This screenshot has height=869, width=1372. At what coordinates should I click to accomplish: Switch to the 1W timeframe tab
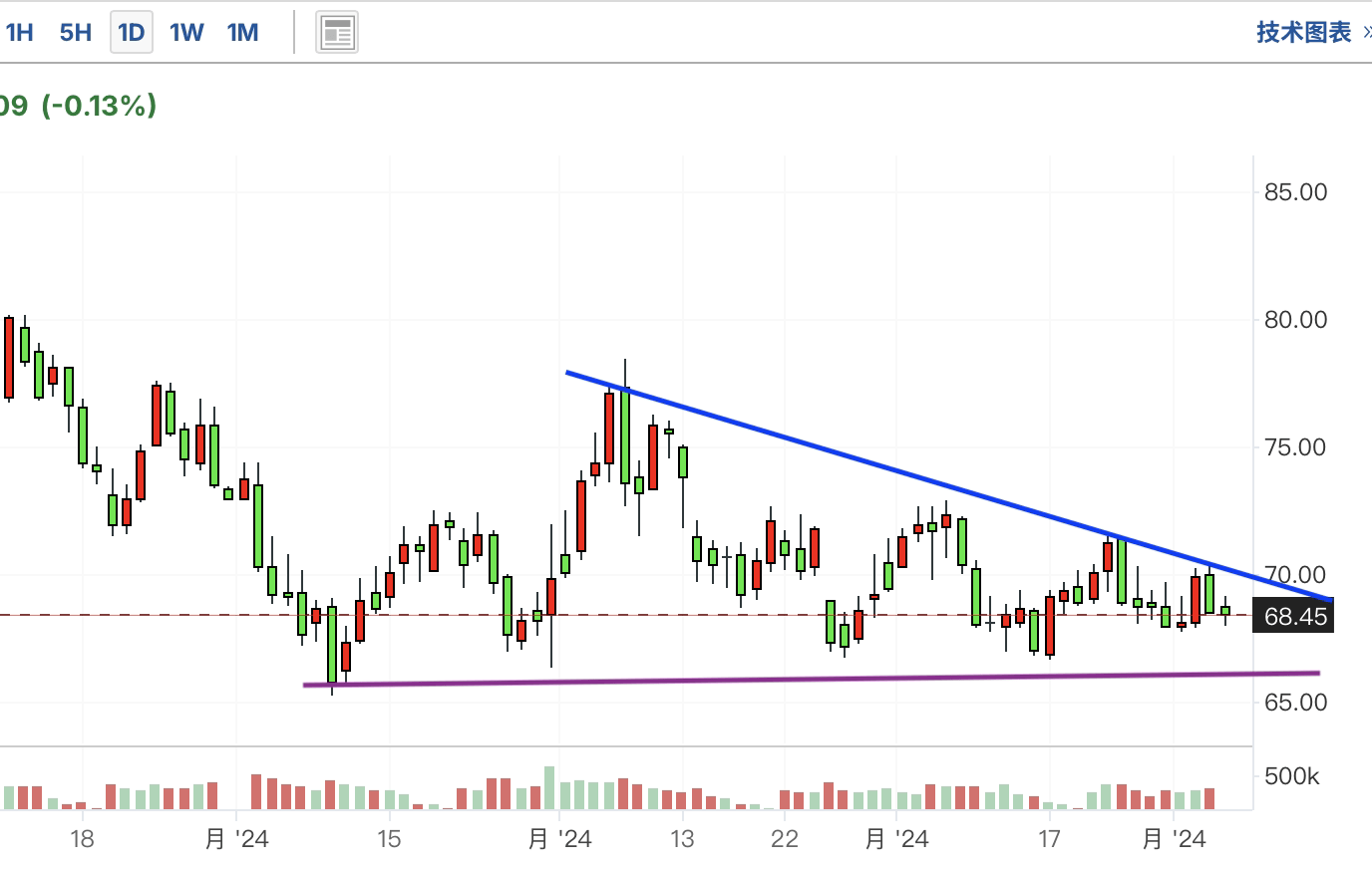point(186,33)
